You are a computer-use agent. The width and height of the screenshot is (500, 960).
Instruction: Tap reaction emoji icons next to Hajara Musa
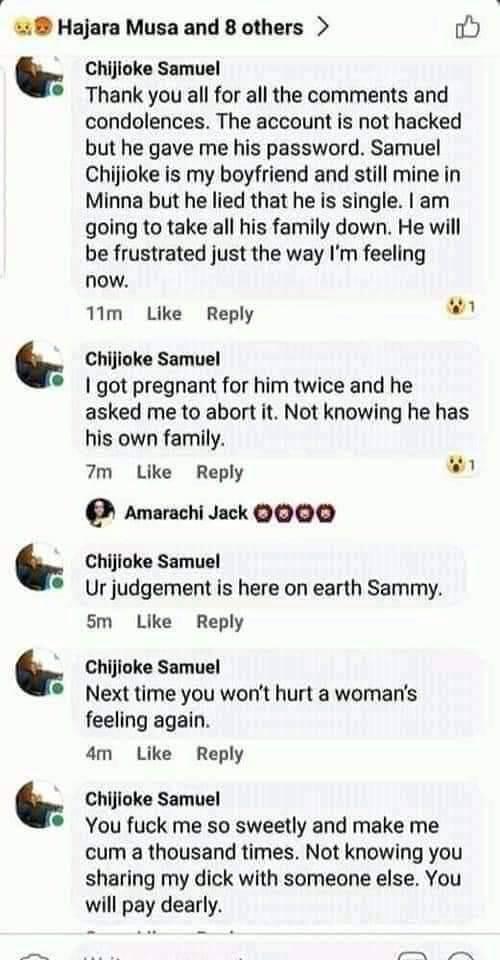pyautogui.click(x=34, y=28)
